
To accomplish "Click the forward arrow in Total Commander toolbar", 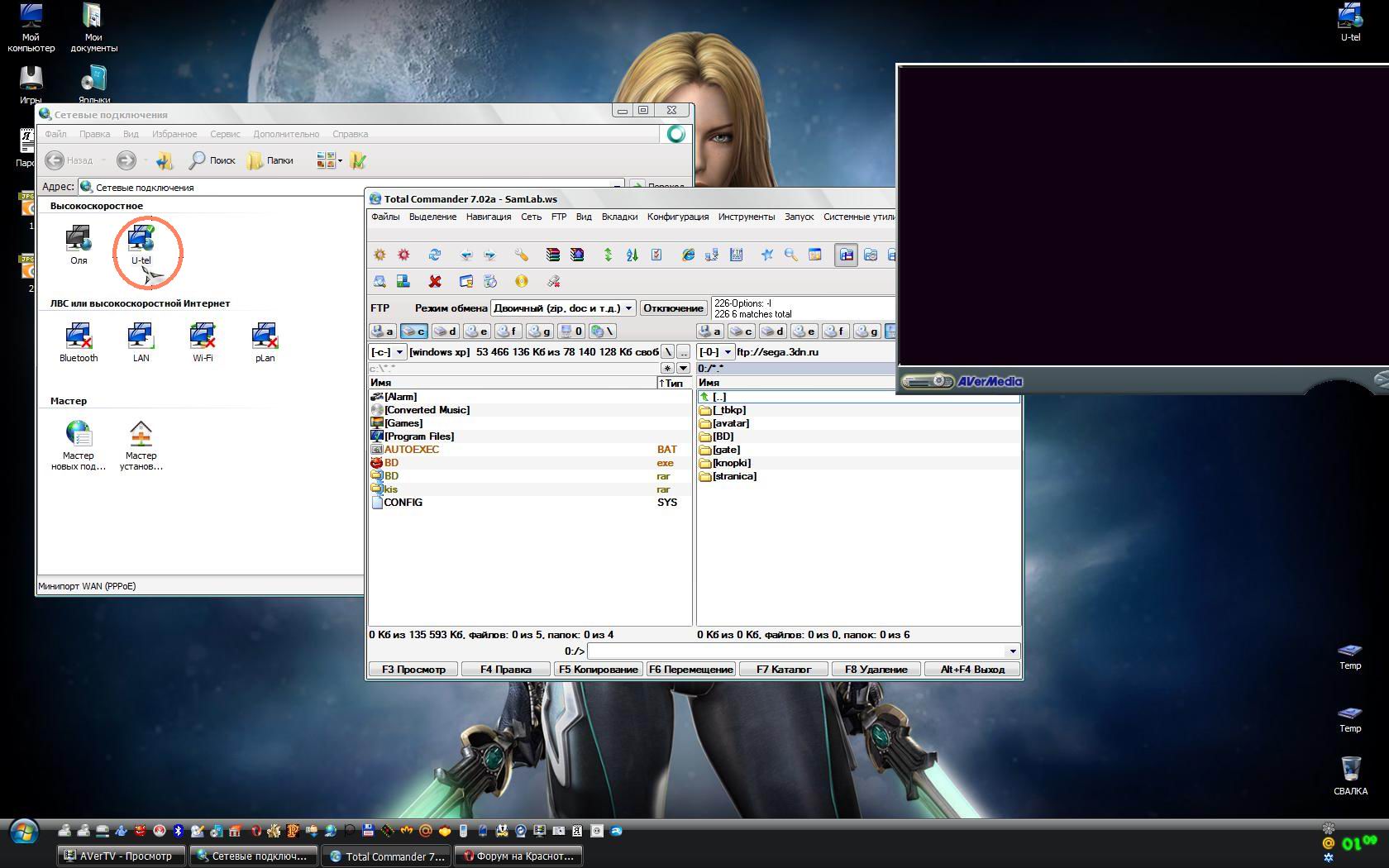I will 489,255.
